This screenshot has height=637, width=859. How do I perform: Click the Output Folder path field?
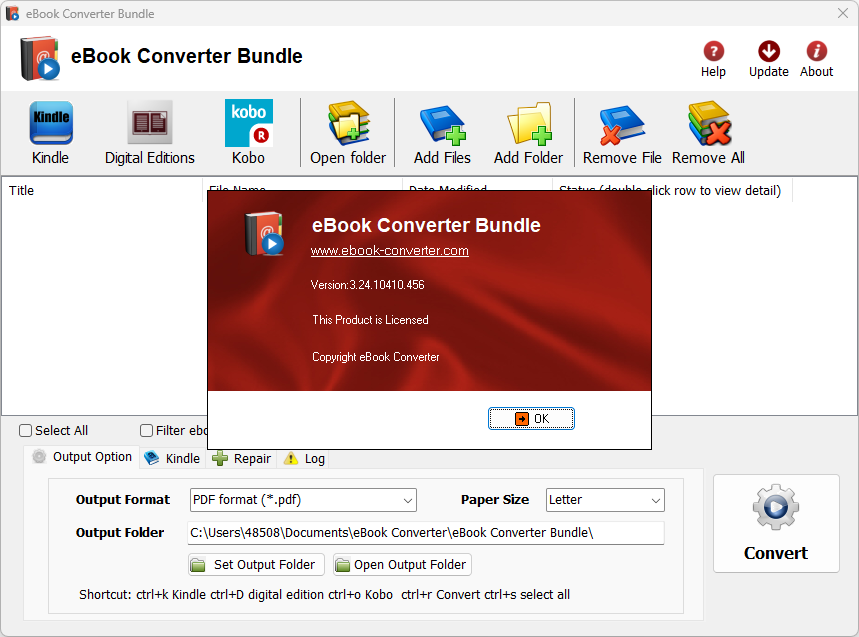[426, 533]
